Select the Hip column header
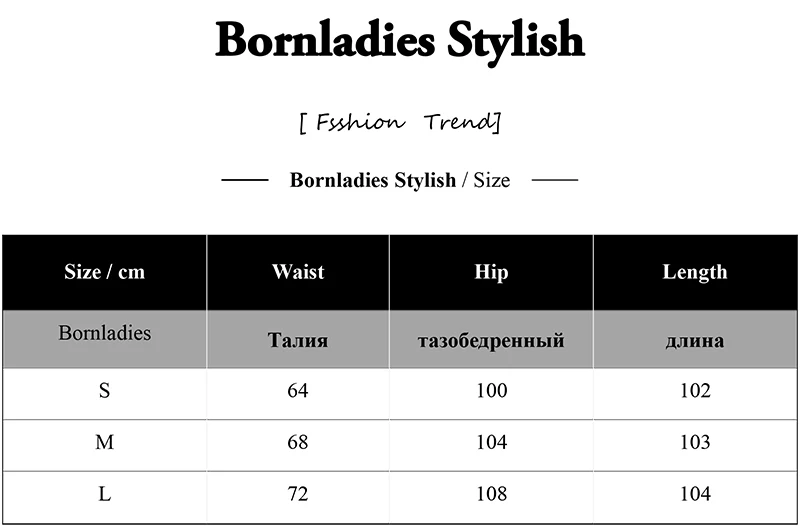 pyautogui.click(x=491, y=272)
